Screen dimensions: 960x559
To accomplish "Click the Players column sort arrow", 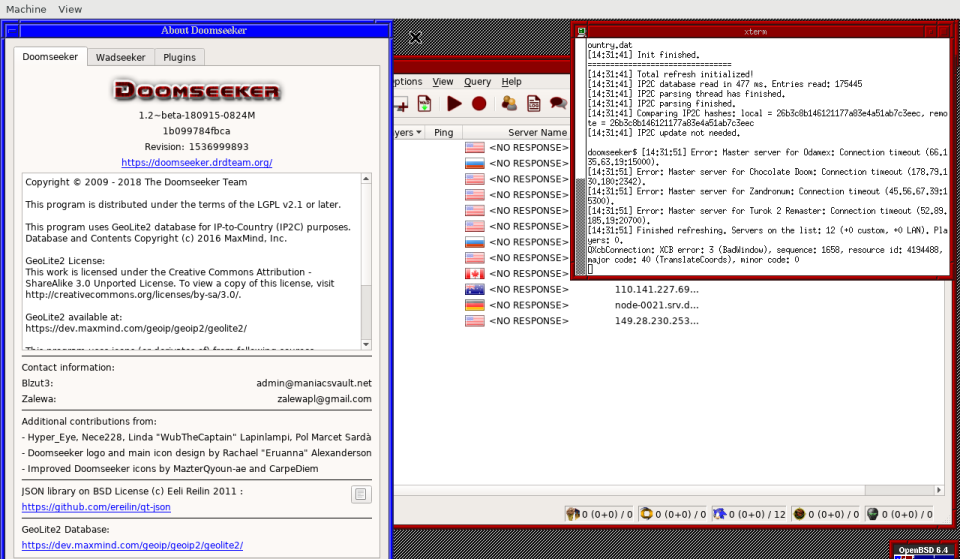I will coord(418,132).
